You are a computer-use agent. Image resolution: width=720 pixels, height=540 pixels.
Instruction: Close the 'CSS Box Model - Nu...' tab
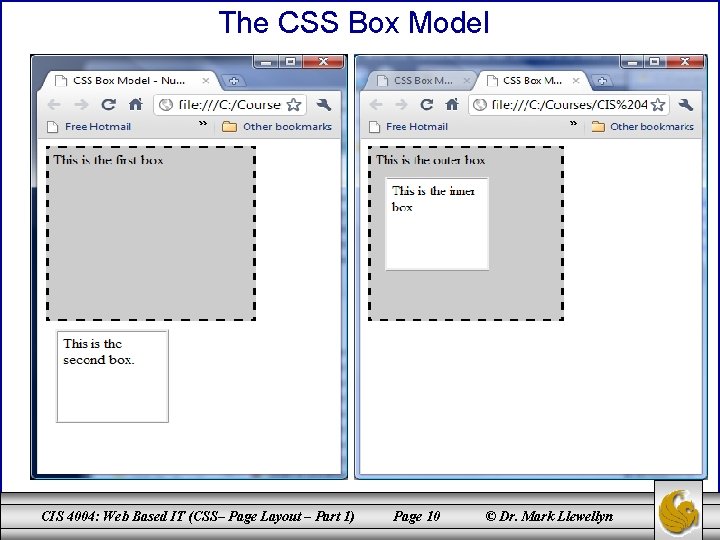pyautogui.click(x=206, y=81)
